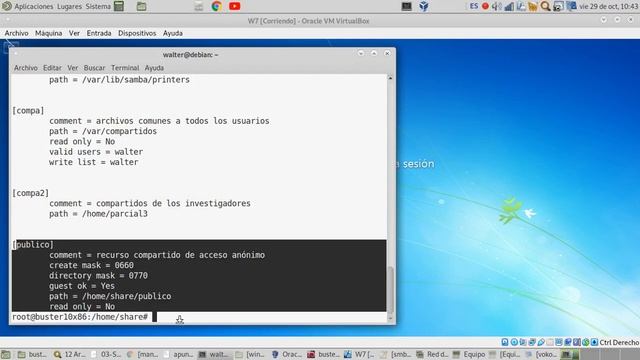Screen dimensions: 640x360
Task: Open terminal Ayuda menu
Action: [x=154, y=68]
